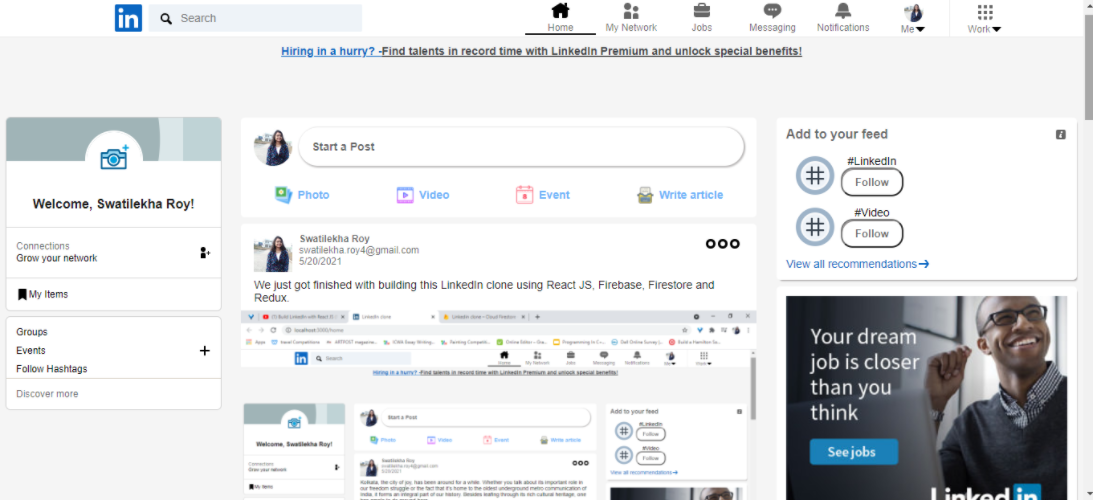Click the Start a Post field
The height and width of the screenshot is (500, 1093).
coord(521,146)
